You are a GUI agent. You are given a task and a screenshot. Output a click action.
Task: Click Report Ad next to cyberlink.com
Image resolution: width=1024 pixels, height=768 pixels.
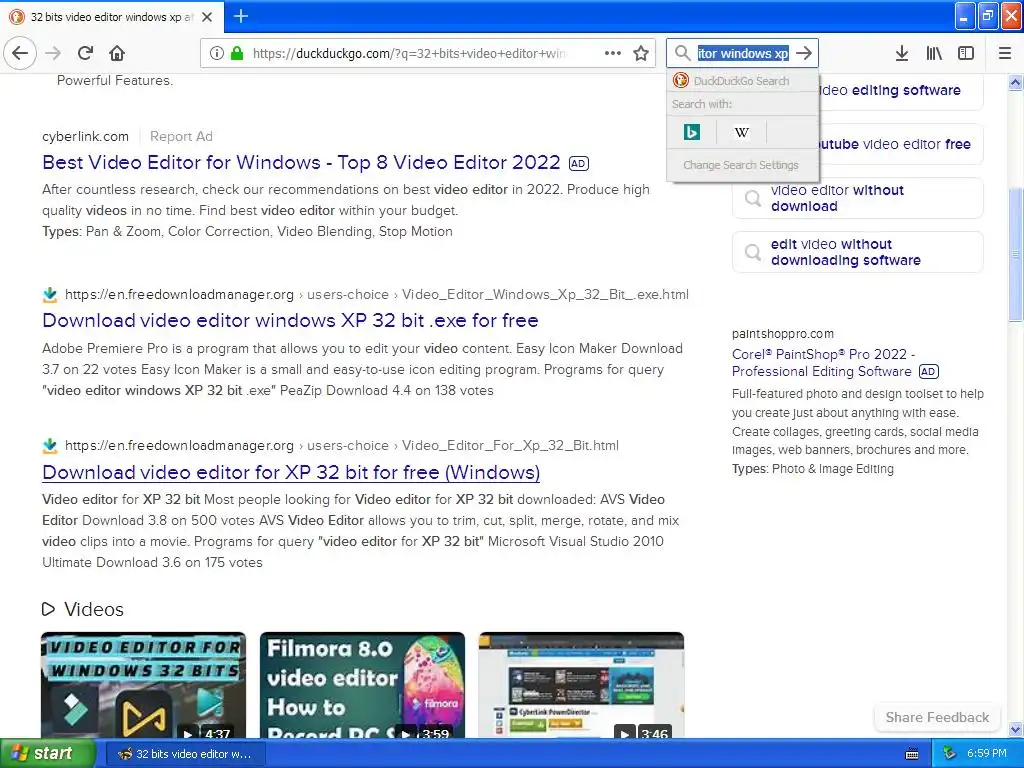coord(181,136)
